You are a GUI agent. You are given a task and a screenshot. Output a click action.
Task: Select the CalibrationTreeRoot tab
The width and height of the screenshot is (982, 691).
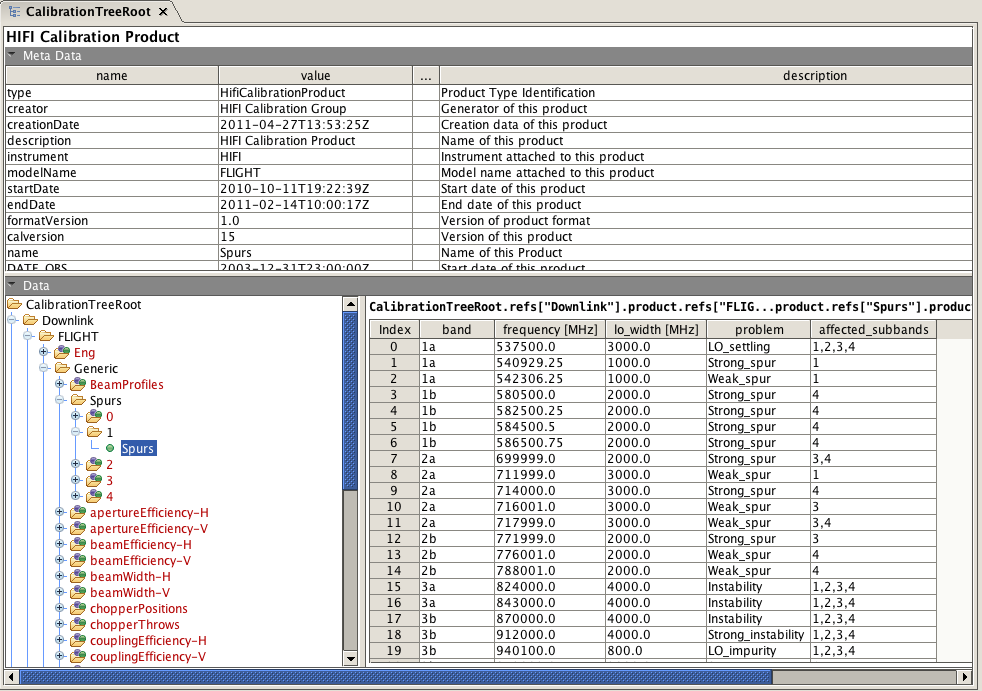(88, 12)
